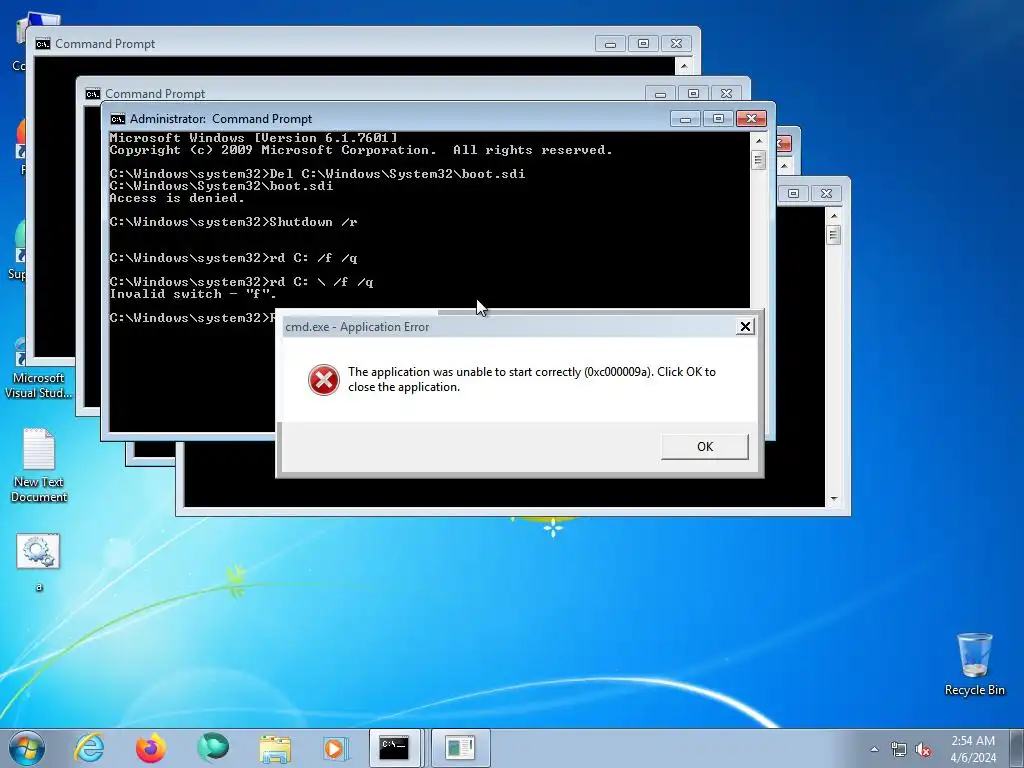Open the network status tray icon

pos(899,749)
